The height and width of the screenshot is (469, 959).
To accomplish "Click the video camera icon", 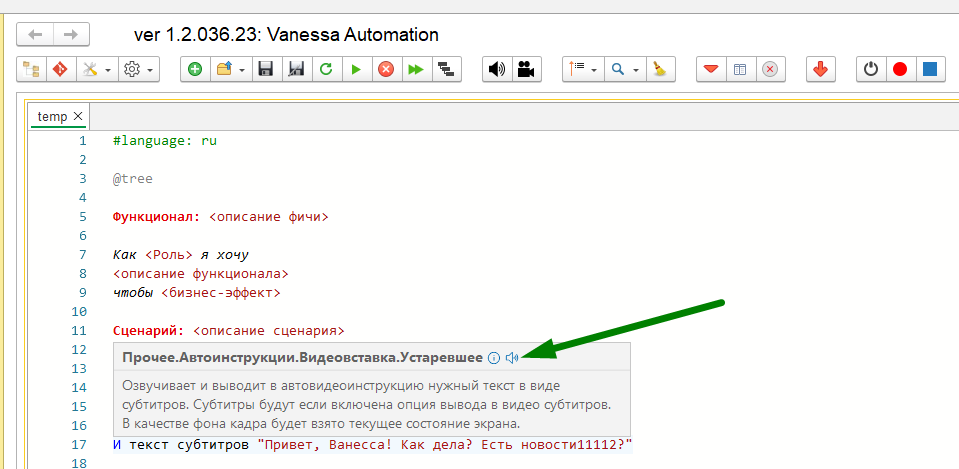I will pos(526,69).
